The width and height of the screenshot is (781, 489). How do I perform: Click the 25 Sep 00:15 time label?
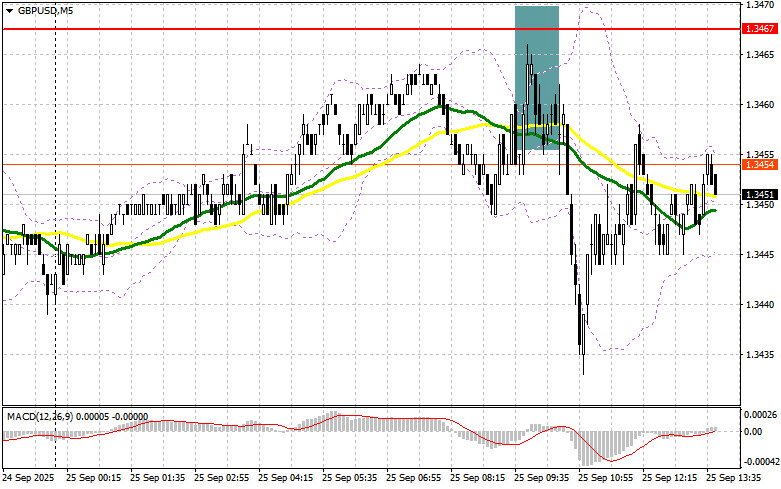94,478
